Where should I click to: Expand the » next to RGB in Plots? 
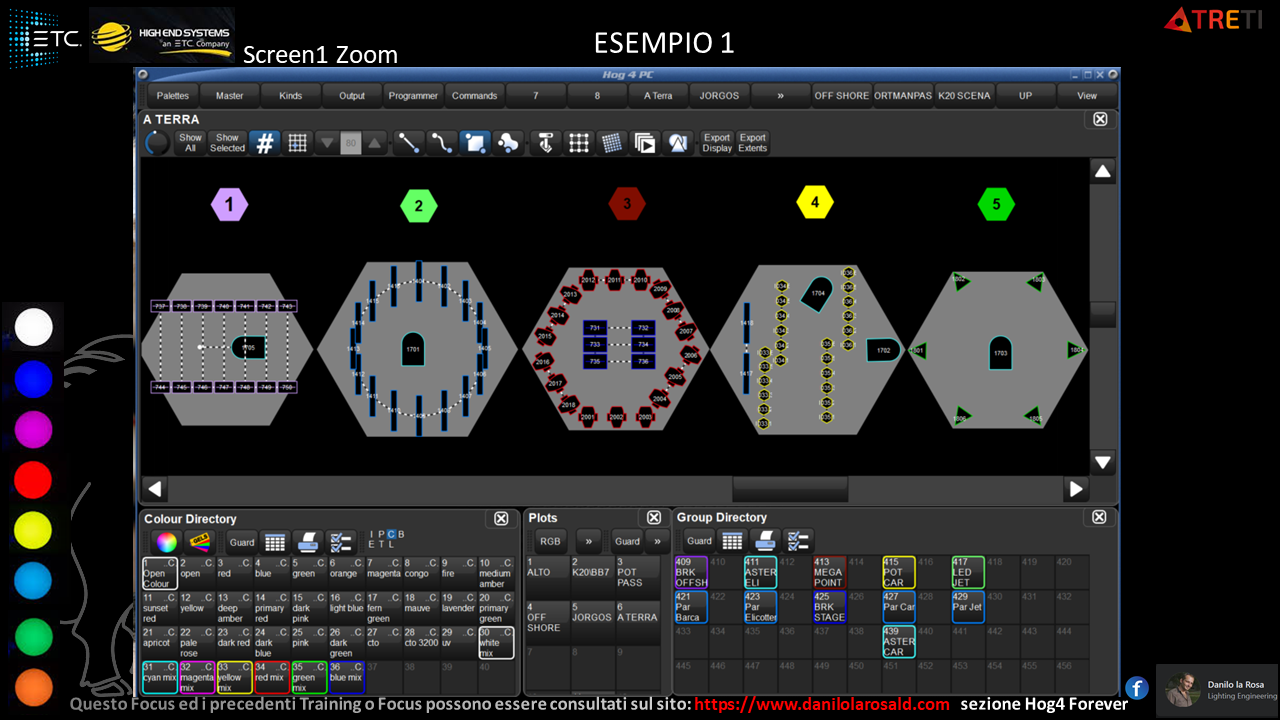588,541
